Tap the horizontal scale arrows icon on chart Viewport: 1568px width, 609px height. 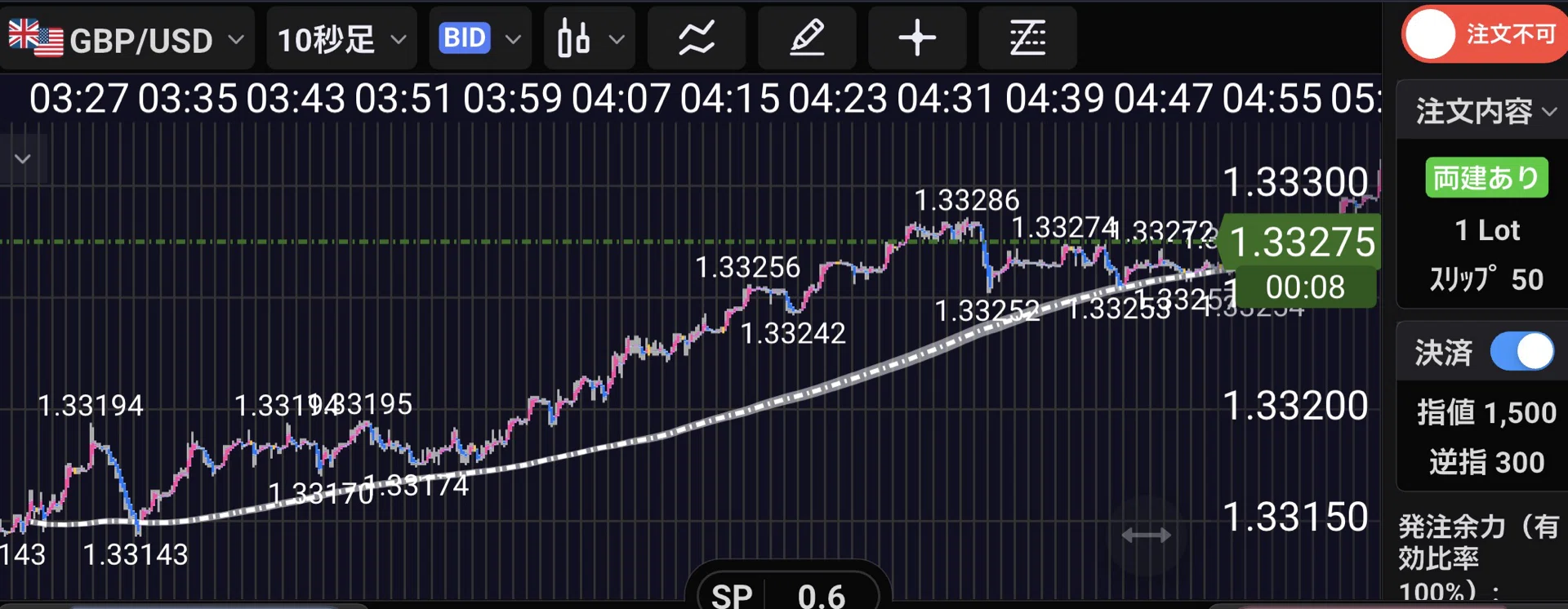pyautogui.click(x=1147, y=536)
